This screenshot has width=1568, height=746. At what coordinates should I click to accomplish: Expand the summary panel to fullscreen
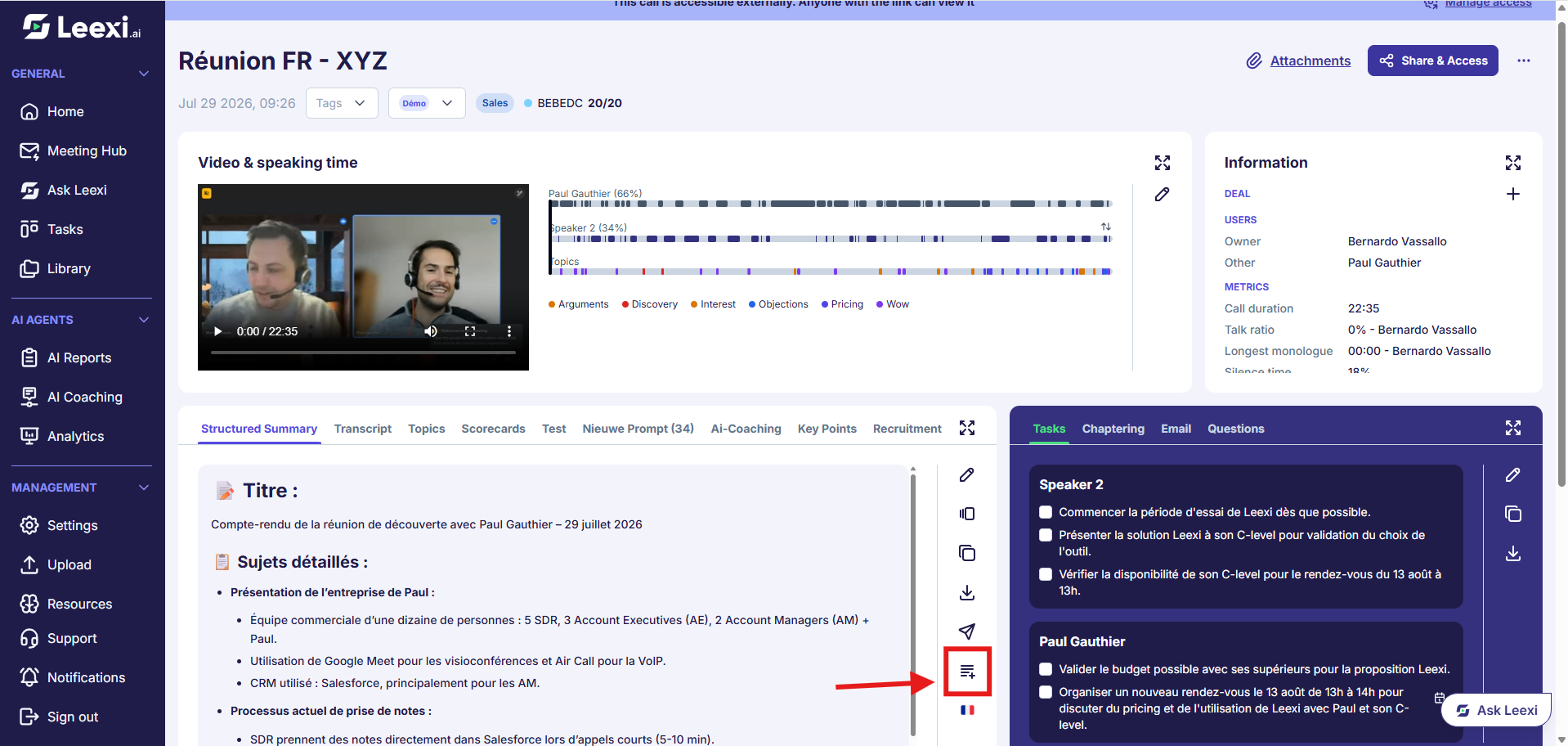(967, 428)
